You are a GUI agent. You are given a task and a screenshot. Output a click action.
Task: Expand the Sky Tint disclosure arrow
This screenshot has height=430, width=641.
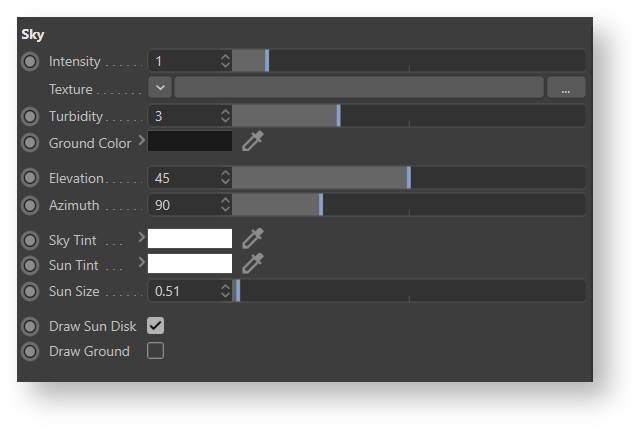coord(141,238)
